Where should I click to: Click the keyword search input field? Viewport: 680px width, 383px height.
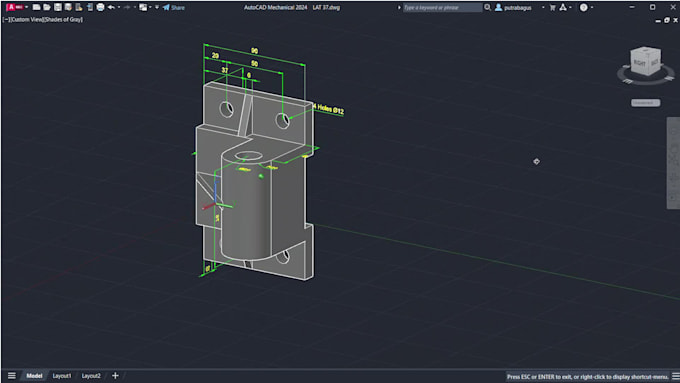[x=442, y=7]
